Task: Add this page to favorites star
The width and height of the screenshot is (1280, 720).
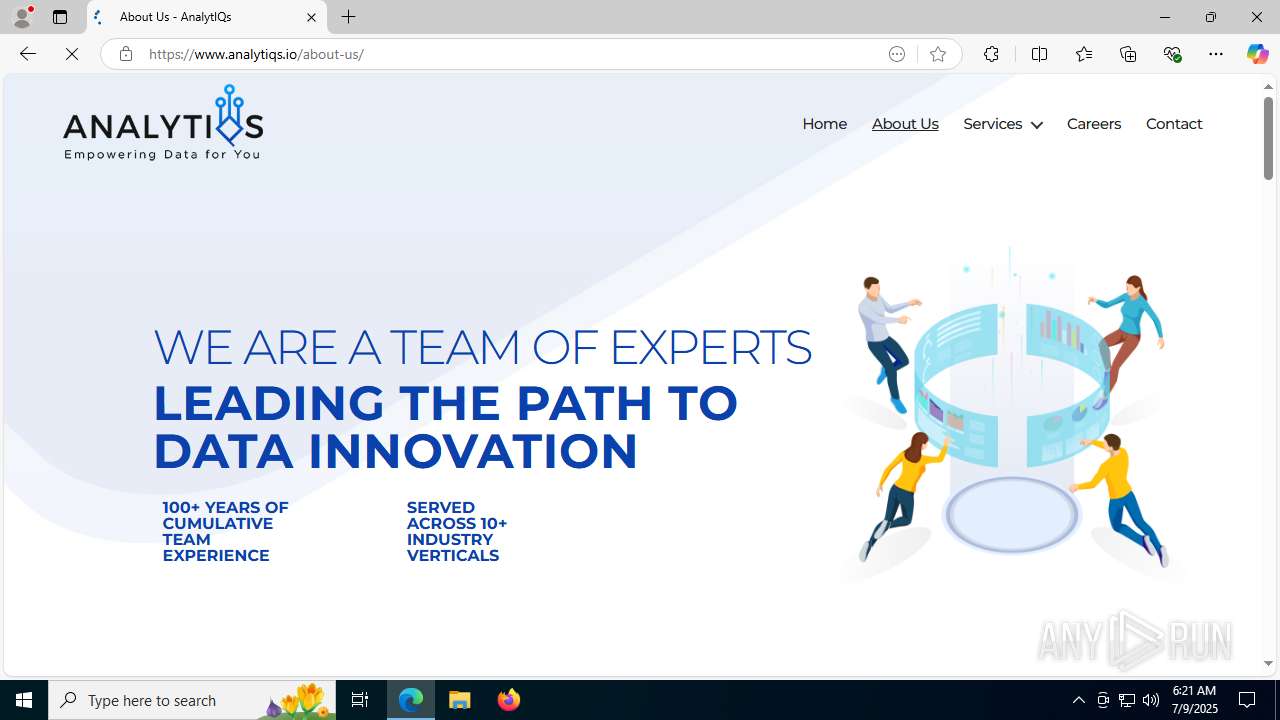Action: pyautogui.click(x=938, y=54)
